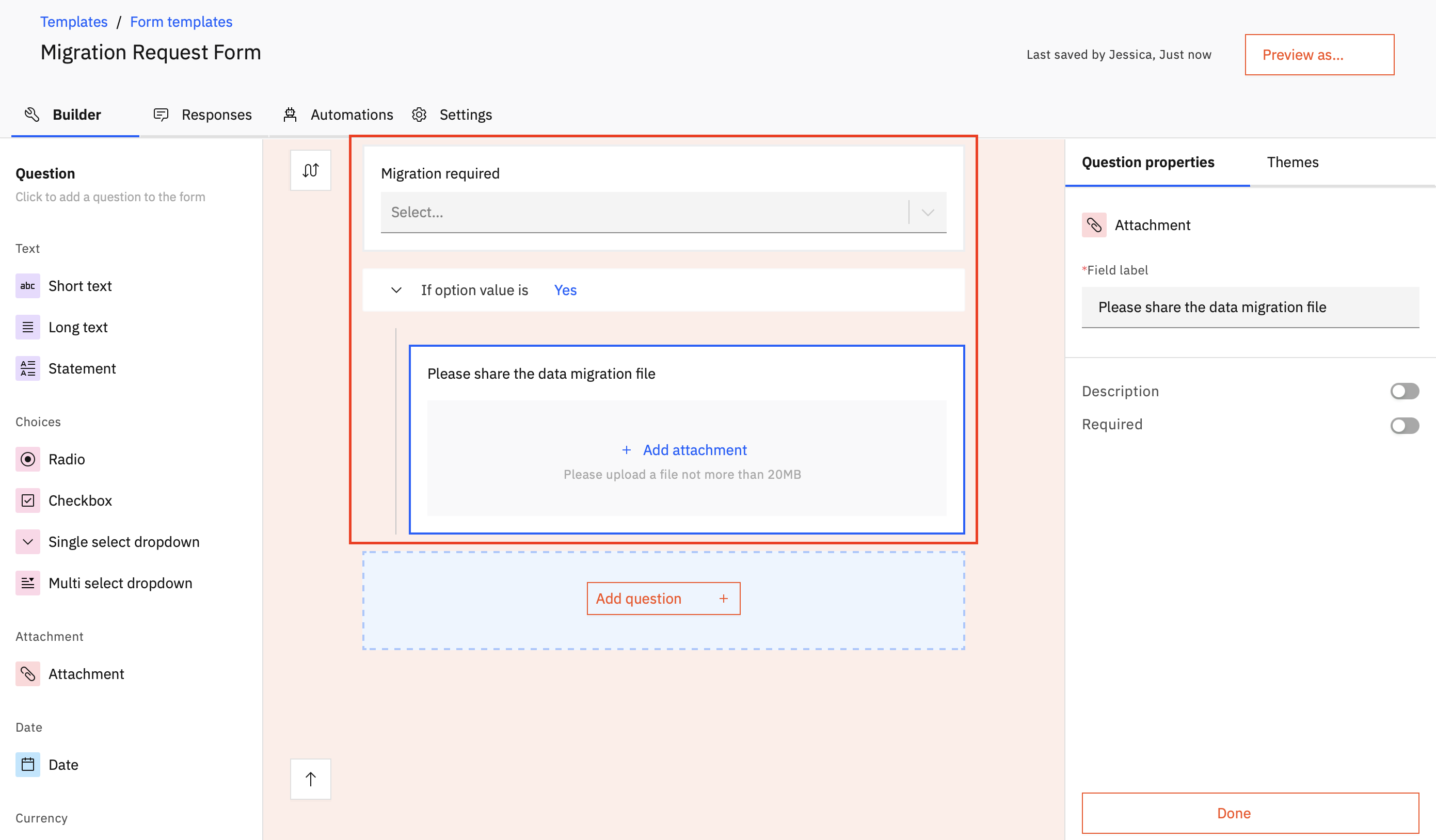The width and height of the screenshot is (1436, 840).
Task: Select the Statement question type icon
Action: click(x=27, y=368)
